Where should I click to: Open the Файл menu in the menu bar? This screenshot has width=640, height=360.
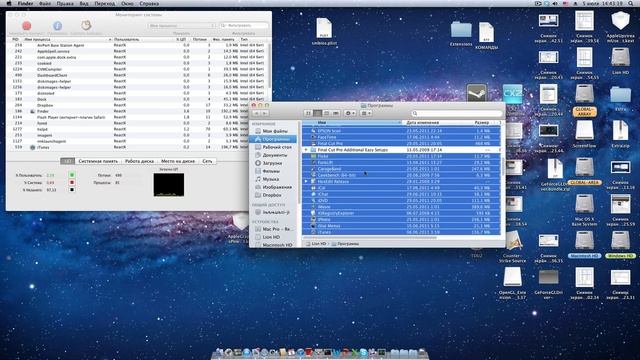tap(45, 4)
